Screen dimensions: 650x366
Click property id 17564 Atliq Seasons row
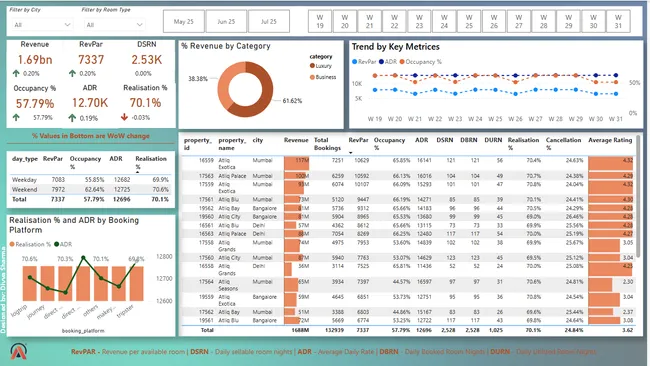pos(206,281)
